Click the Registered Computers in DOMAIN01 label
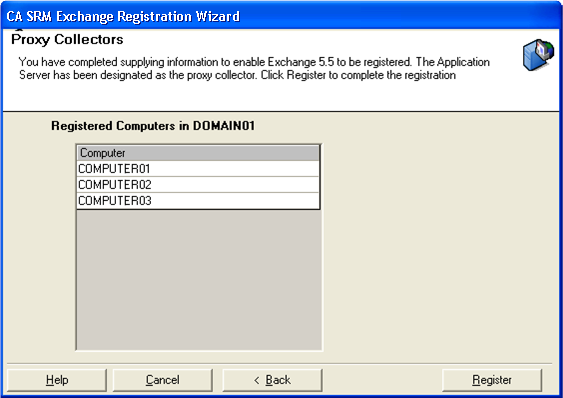This screenshot has width=563, height=398. (153, 126)
